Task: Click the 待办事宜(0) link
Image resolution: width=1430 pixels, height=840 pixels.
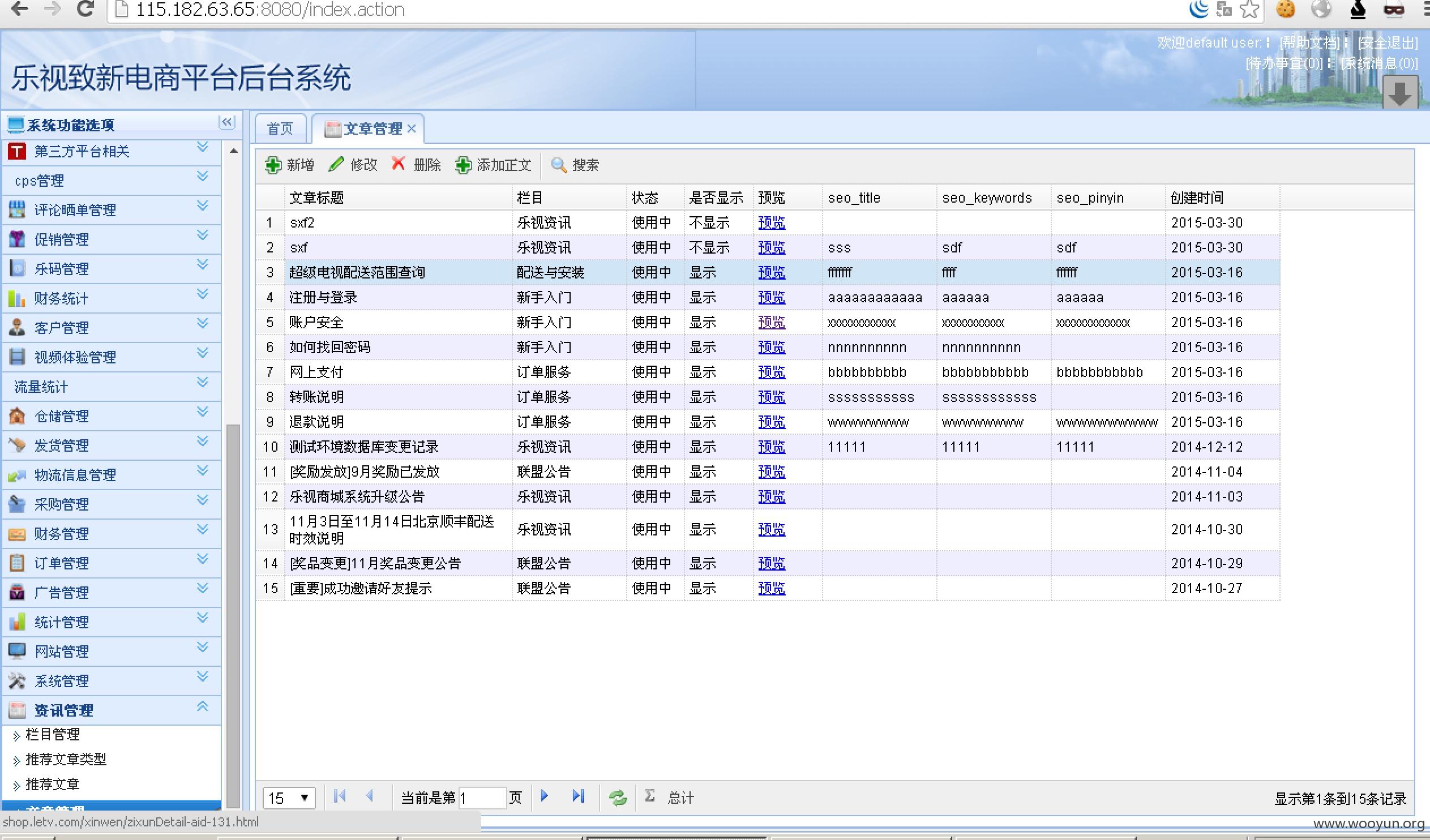Action: click(1284, 63)
